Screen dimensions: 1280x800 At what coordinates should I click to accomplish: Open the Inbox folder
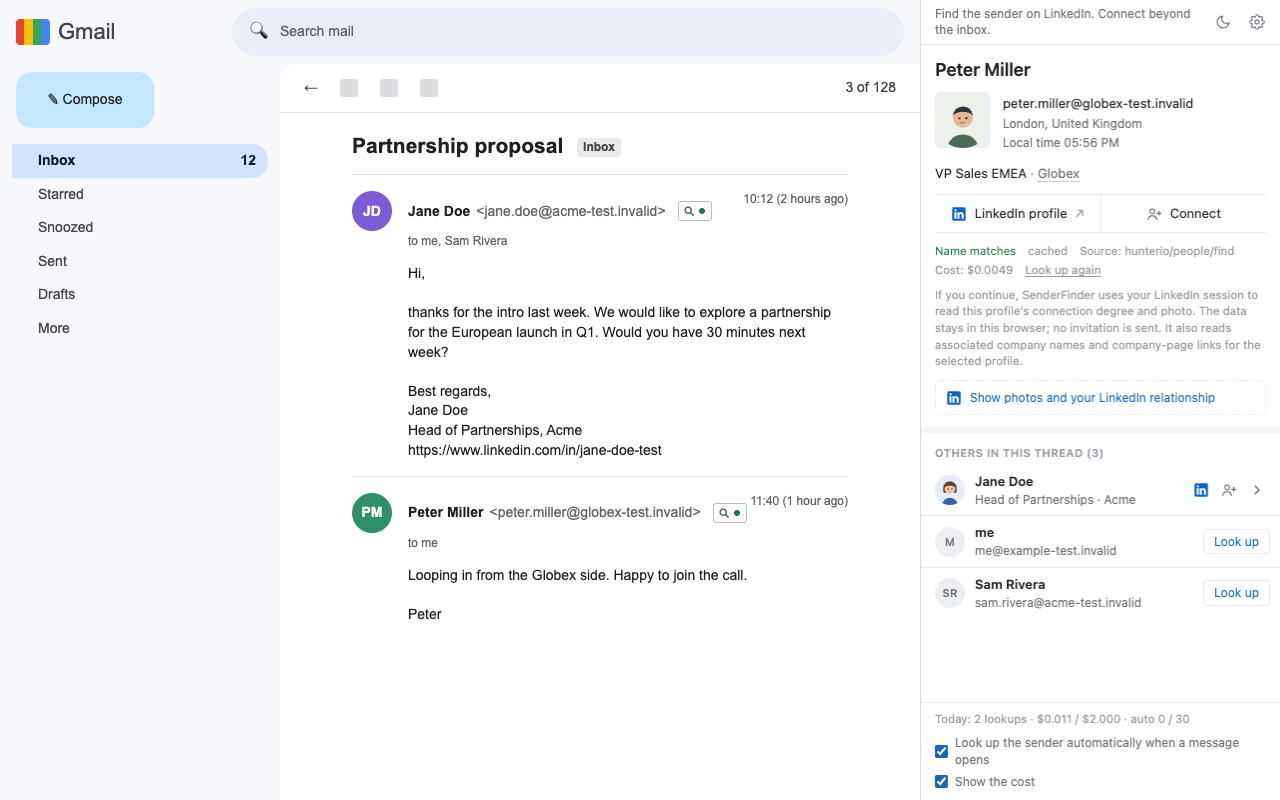click(x=140, y=160)
